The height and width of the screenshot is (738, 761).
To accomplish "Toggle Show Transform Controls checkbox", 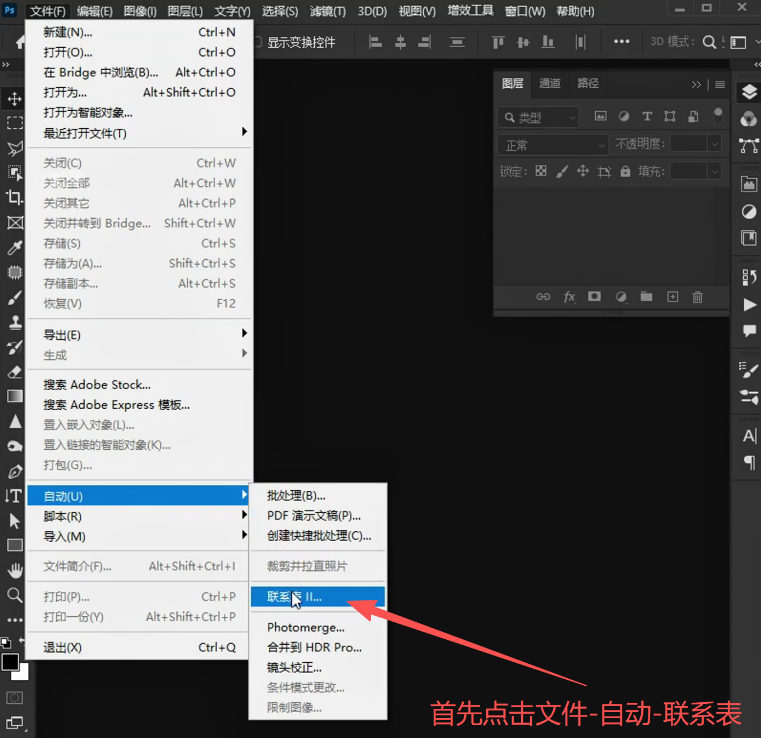I will pyautogui.click(x=258, y=42).
